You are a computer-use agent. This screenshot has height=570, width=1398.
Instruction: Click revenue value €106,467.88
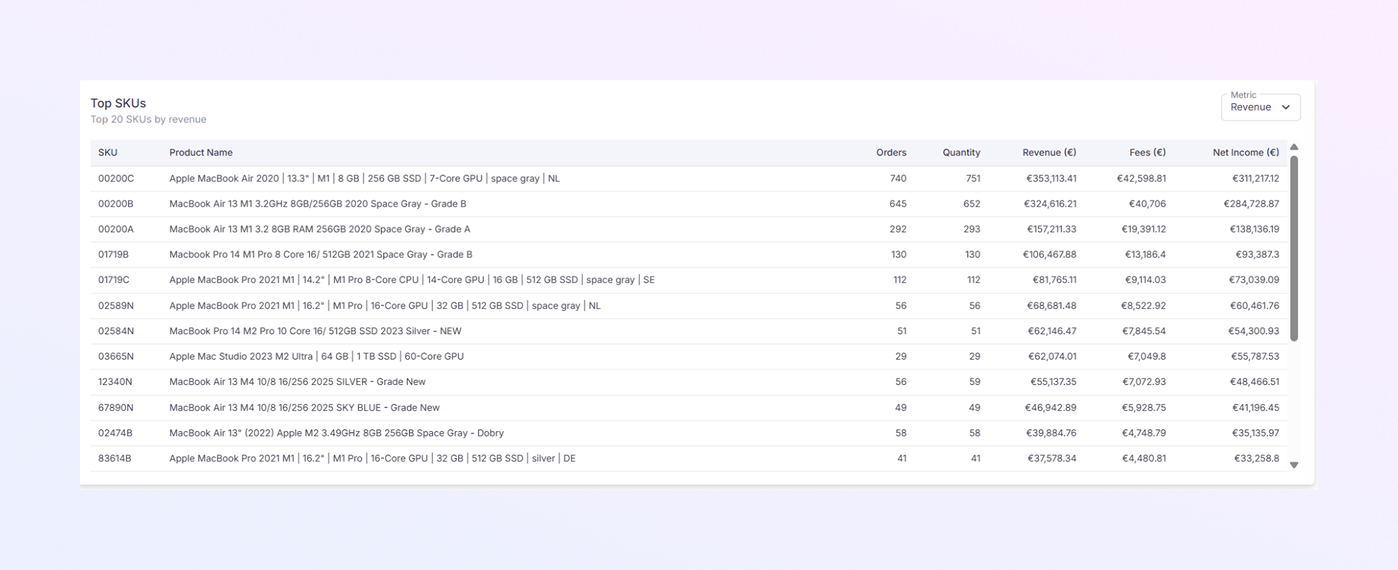click(x=1049, y=255)
